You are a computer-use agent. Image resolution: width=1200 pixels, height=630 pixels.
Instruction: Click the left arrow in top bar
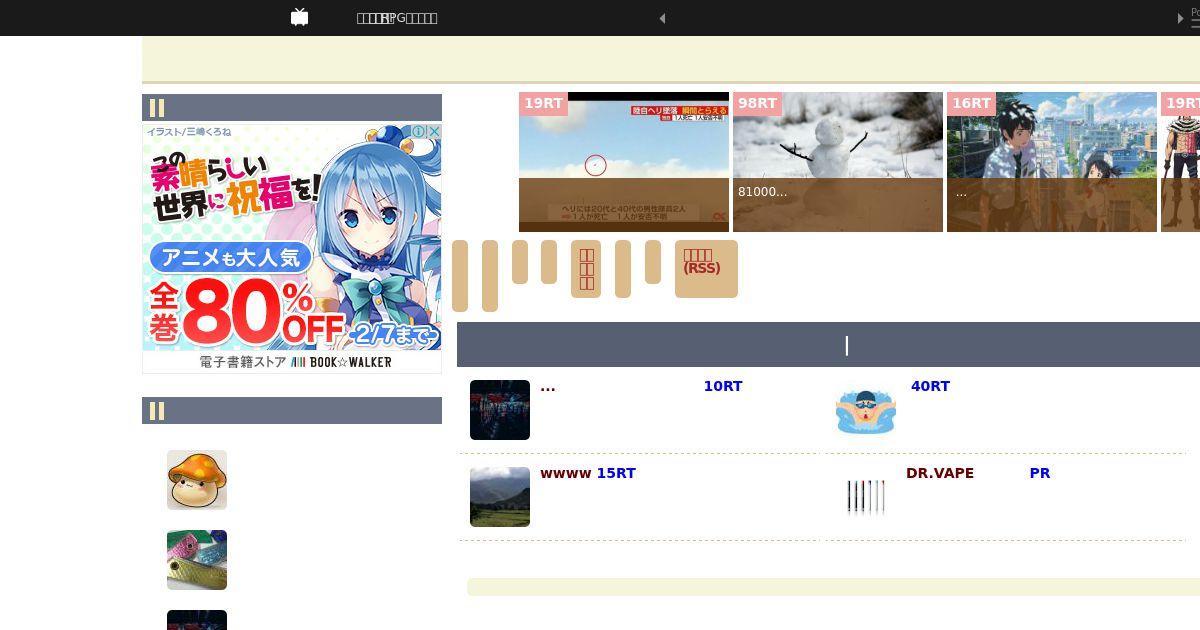point(662,18)
